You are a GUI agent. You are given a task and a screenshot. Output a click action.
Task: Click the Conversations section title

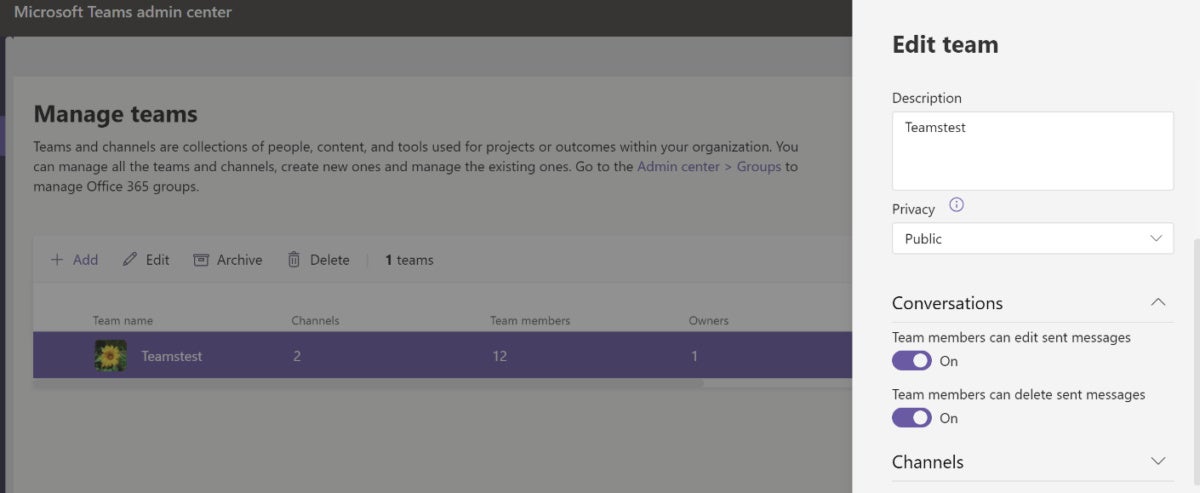coord(947,303)
